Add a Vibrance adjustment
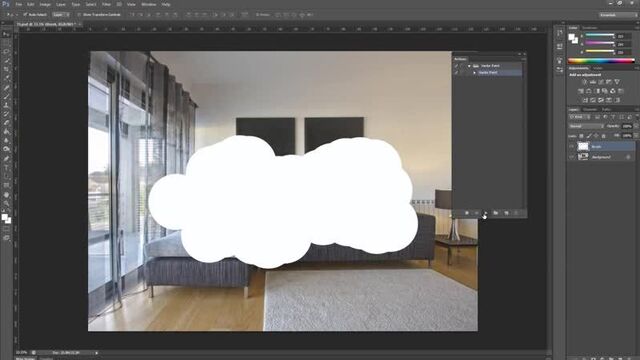The image size is (640, 360). pos(617,82)
